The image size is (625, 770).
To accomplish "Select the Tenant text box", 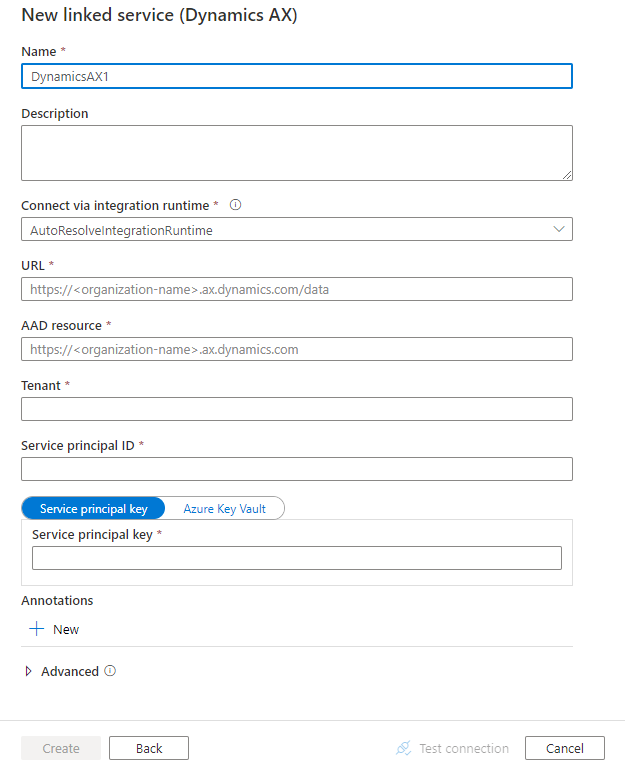I will coord(296,409).
